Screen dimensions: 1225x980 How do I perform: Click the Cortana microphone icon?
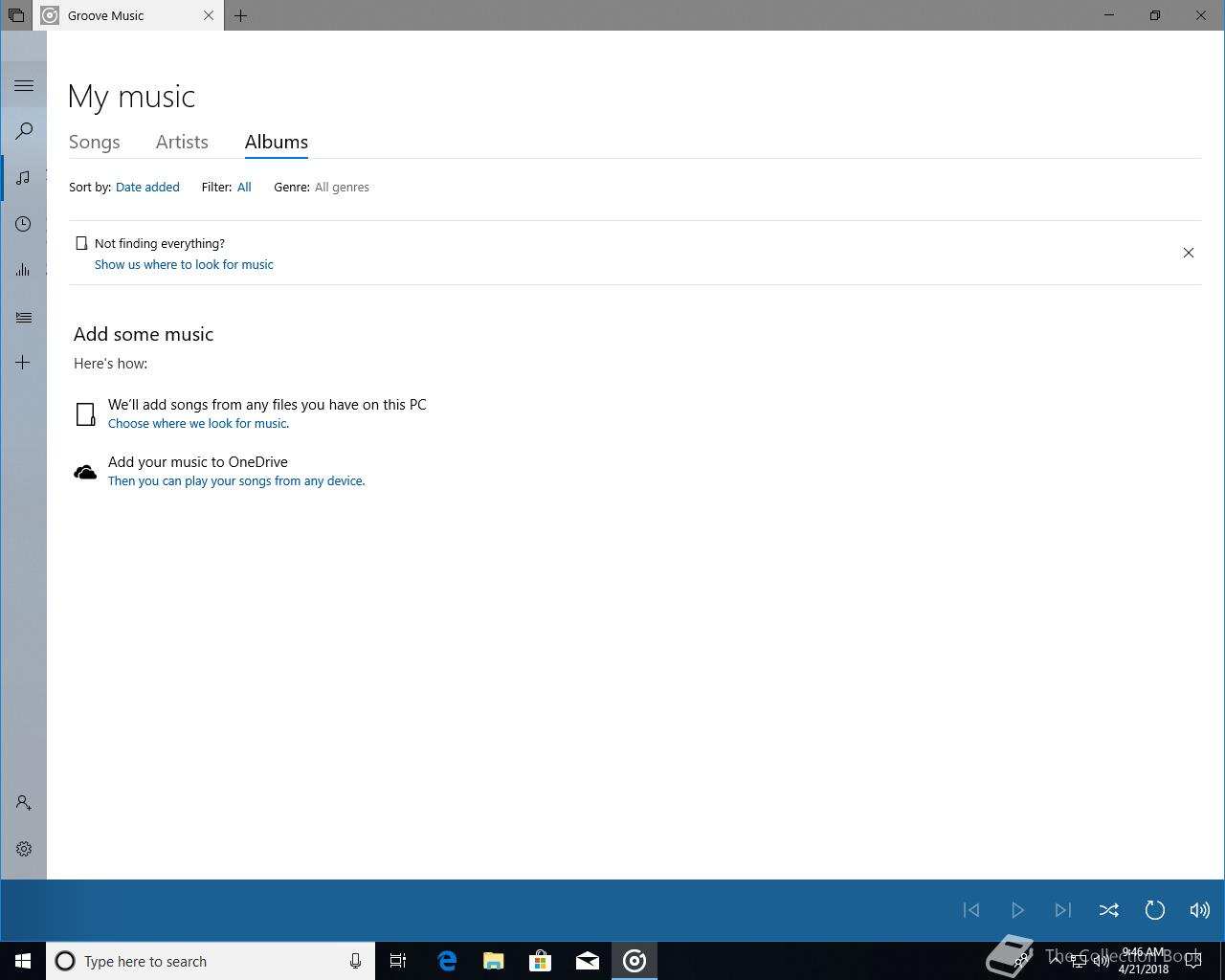pos(355,961)
